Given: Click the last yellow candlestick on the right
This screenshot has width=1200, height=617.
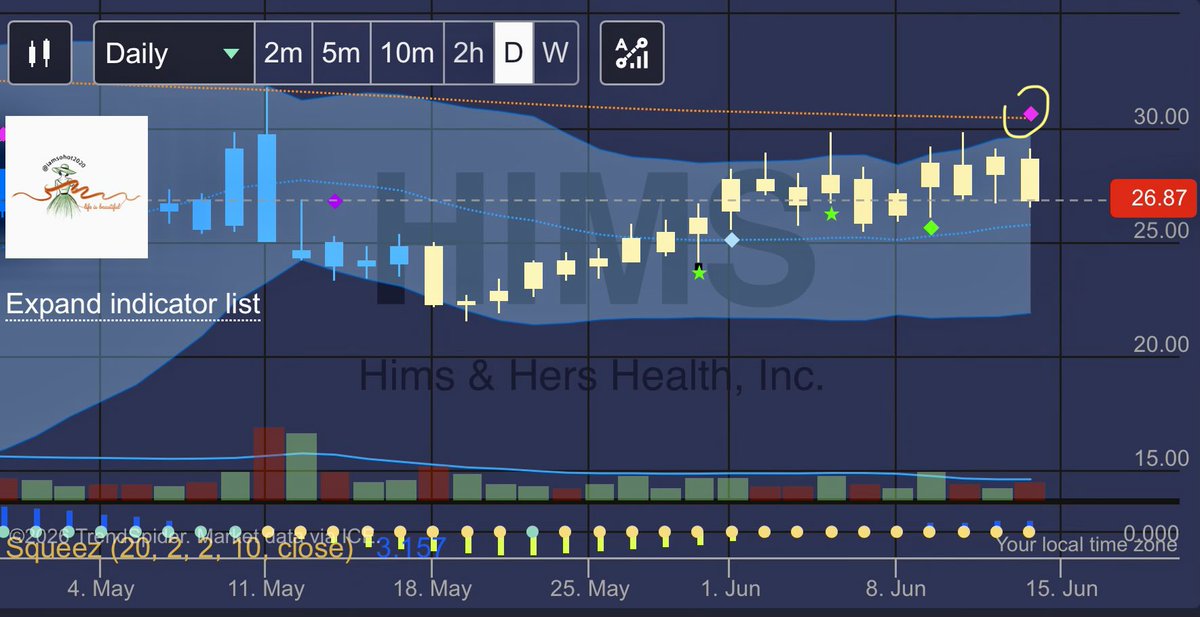Looking at the screenshot, I should [x=1030, y=178].
